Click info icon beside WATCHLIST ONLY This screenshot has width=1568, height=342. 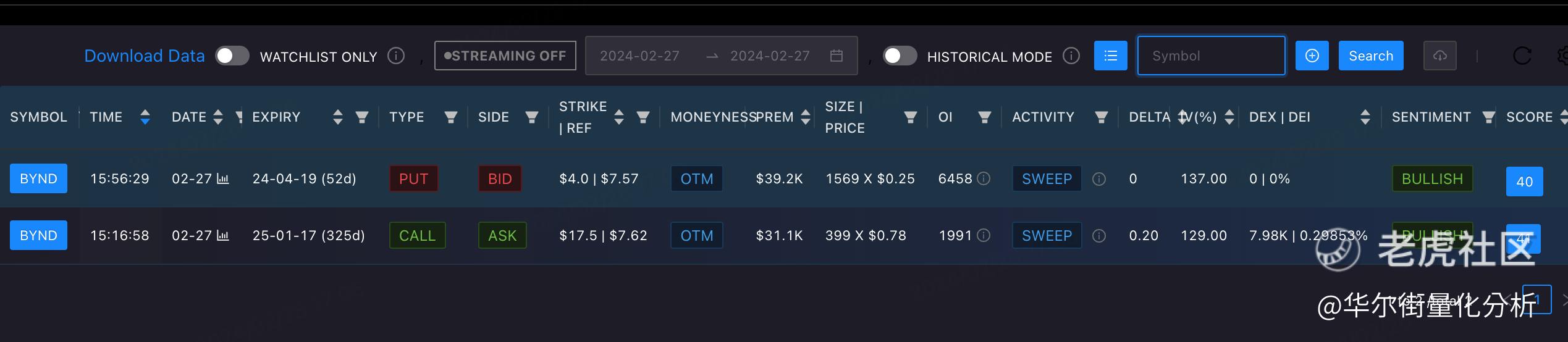tap(395, 56)
